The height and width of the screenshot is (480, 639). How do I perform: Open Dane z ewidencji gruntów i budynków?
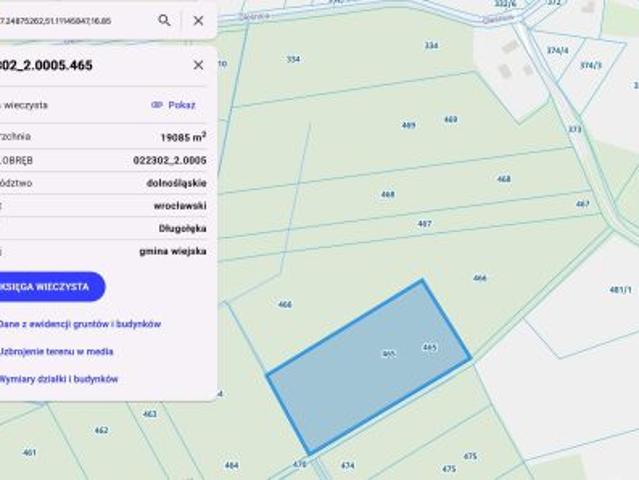point(80,324)
